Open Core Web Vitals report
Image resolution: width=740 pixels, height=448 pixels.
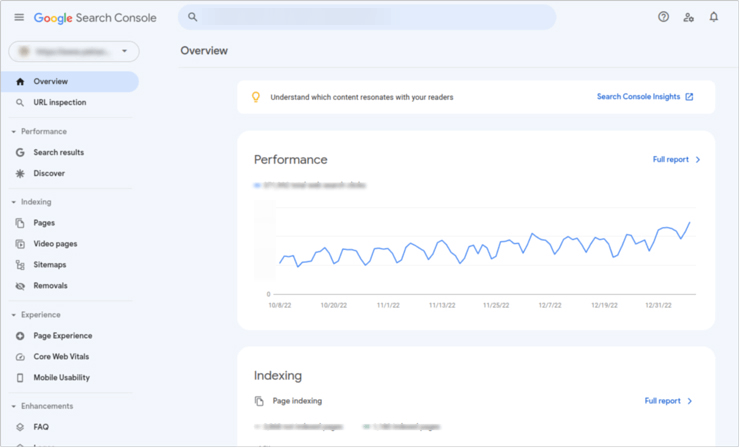tap(61, 356)
